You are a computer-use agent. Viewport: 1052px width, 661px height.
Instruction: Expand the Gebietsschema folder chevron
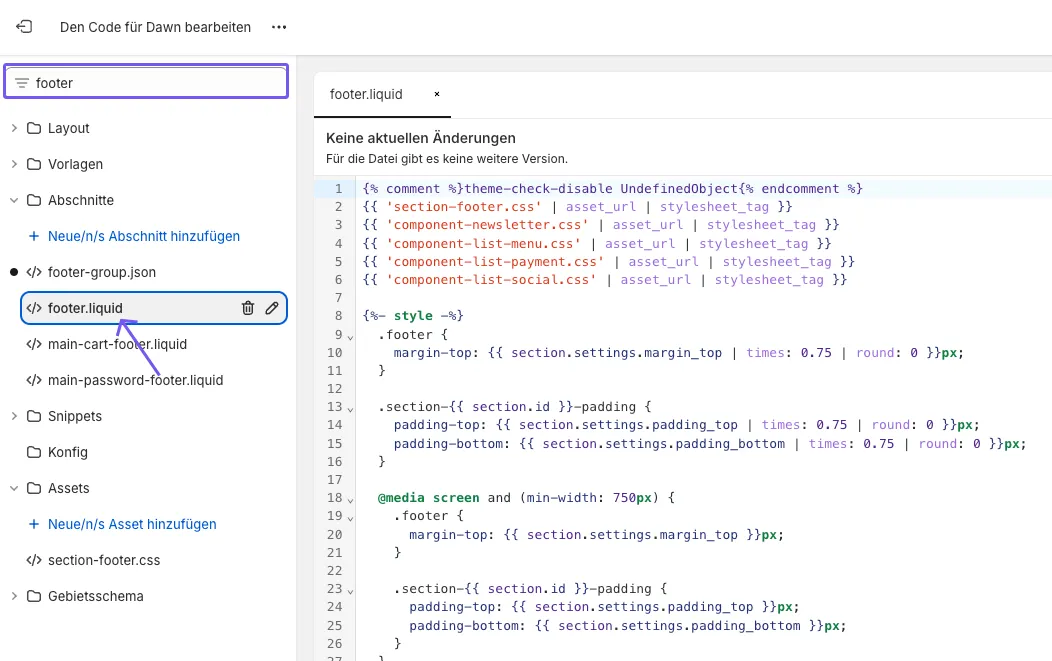tap(14, 597)
